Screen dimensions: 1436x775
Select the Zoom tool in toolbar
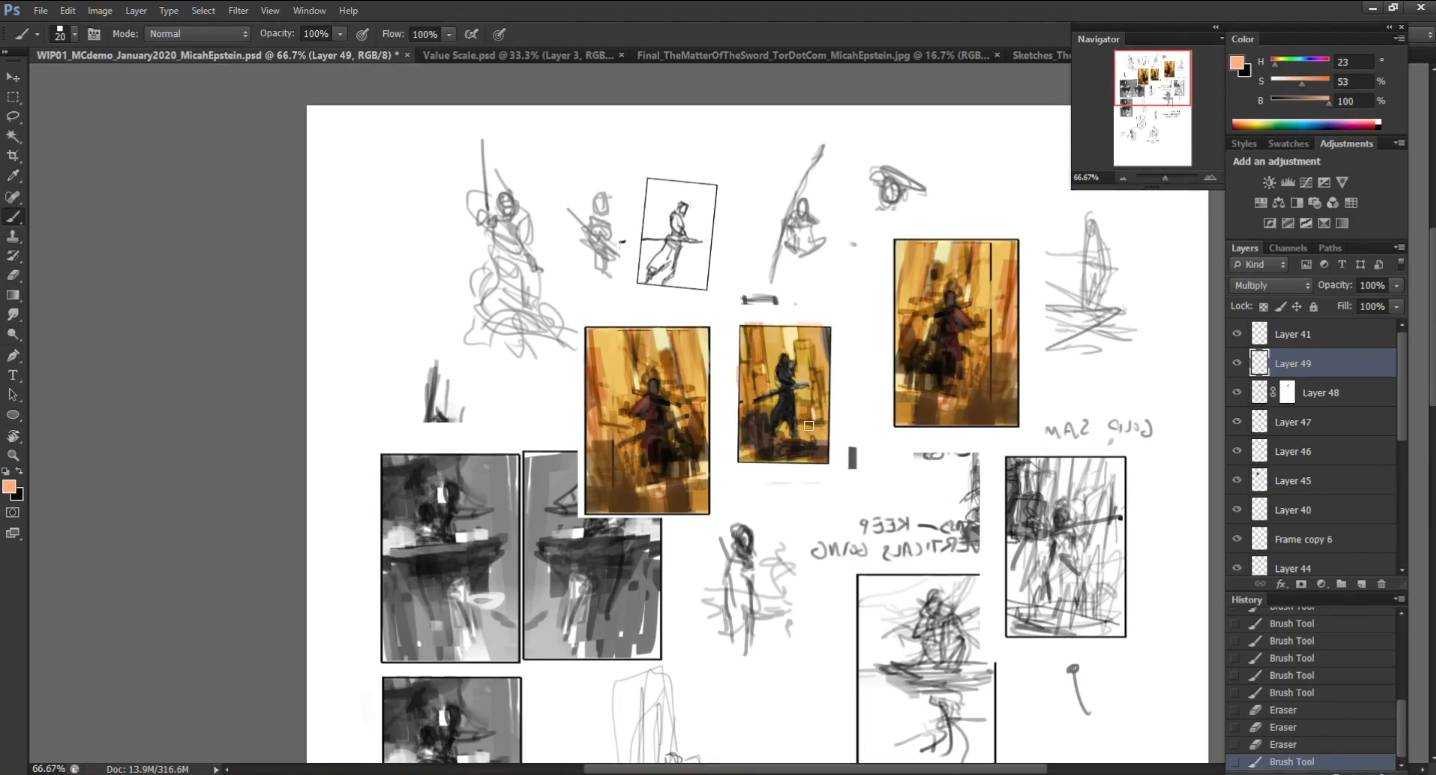click(x=13, y=455)
